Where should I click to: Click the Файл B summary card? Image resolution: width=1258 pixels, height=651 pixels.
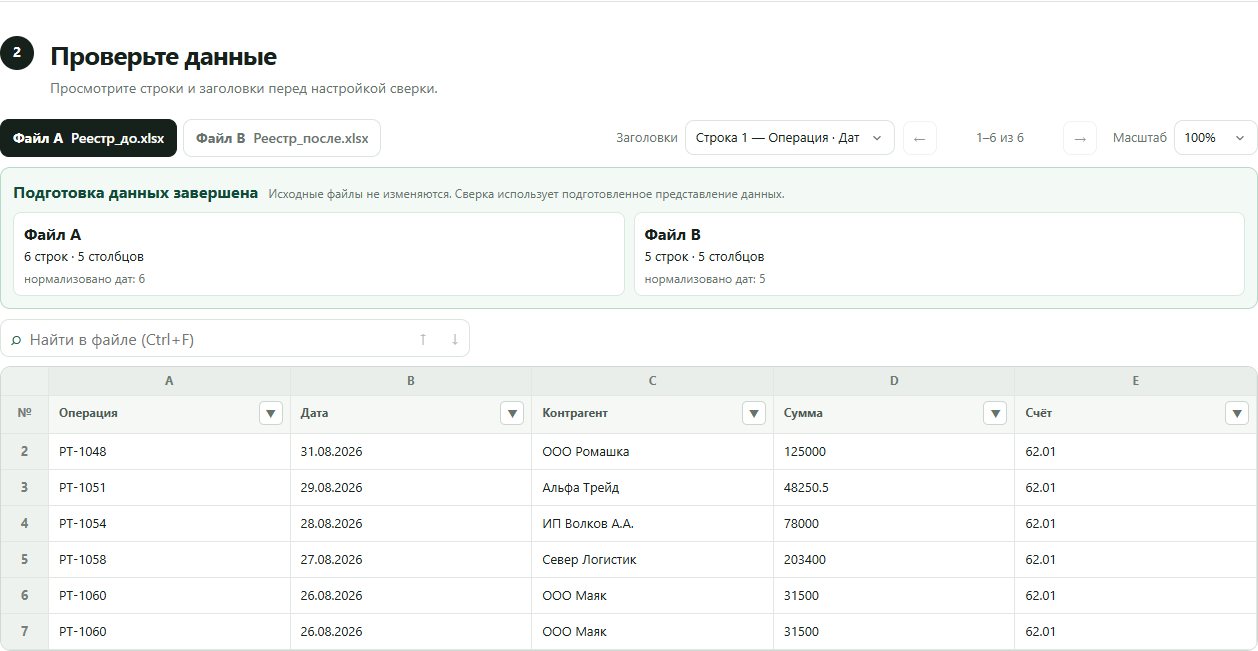pyautogui.click(x=939, y=254)
